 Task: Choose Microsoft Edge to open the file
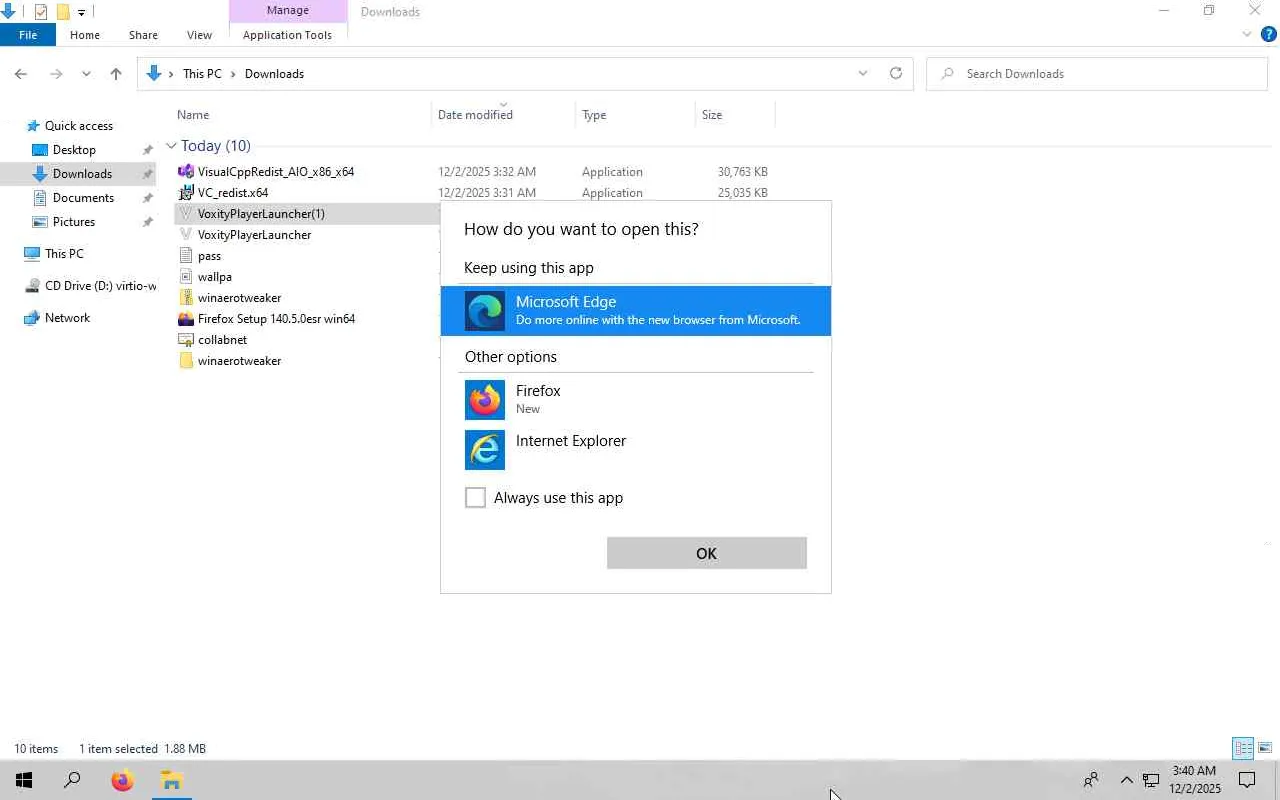(636, 311)
